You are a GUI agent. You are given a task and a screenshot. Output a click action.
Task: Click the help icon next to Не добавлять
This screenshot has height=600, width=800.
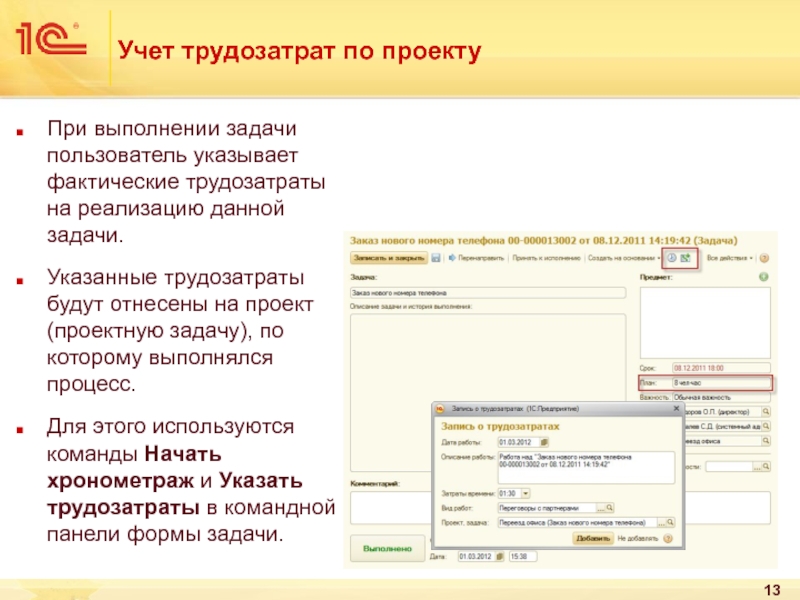click(668, 538)
